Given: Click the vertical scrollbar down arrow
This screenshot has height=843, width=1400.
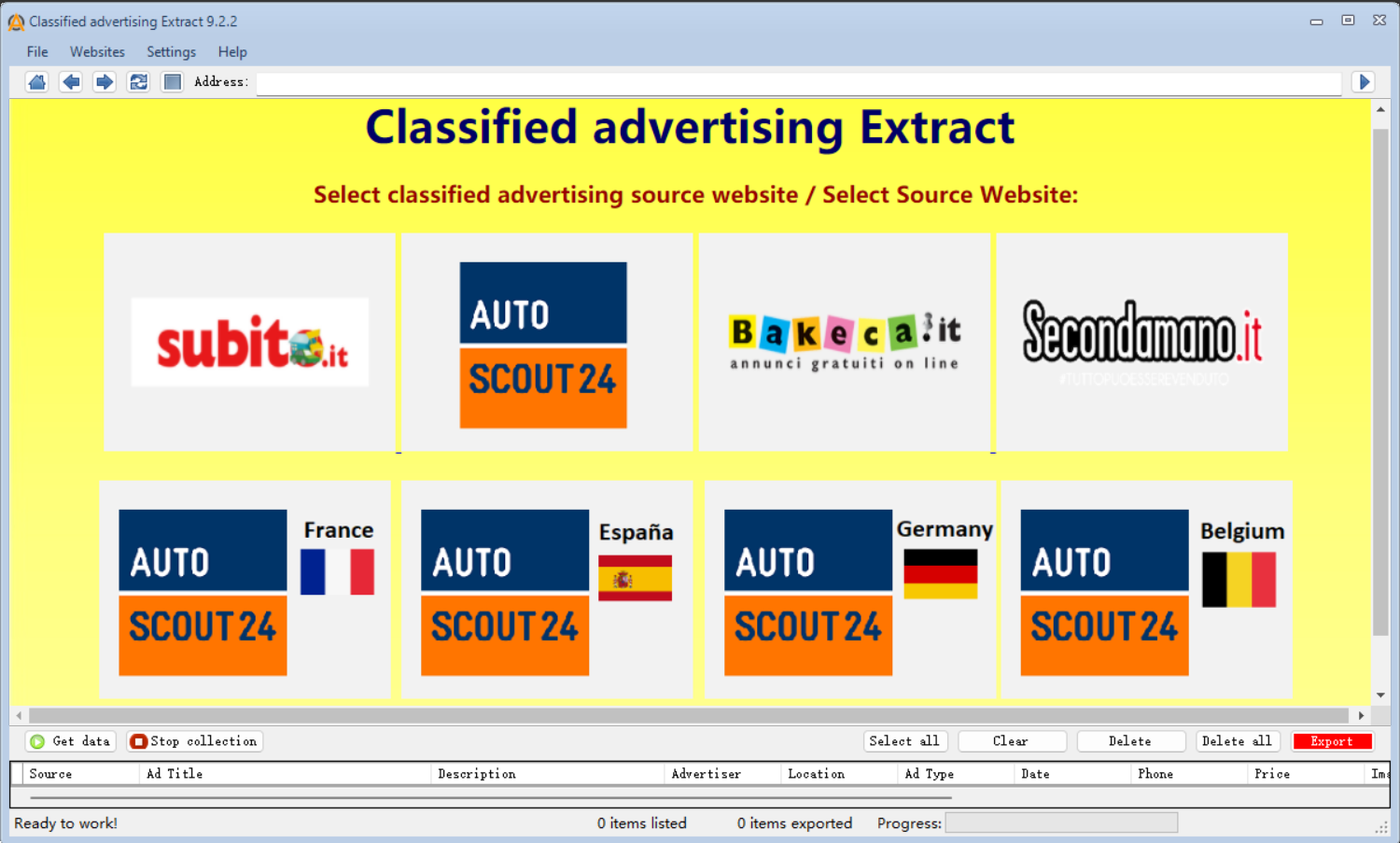Looking at the screenshot, I should [1380, 695].
